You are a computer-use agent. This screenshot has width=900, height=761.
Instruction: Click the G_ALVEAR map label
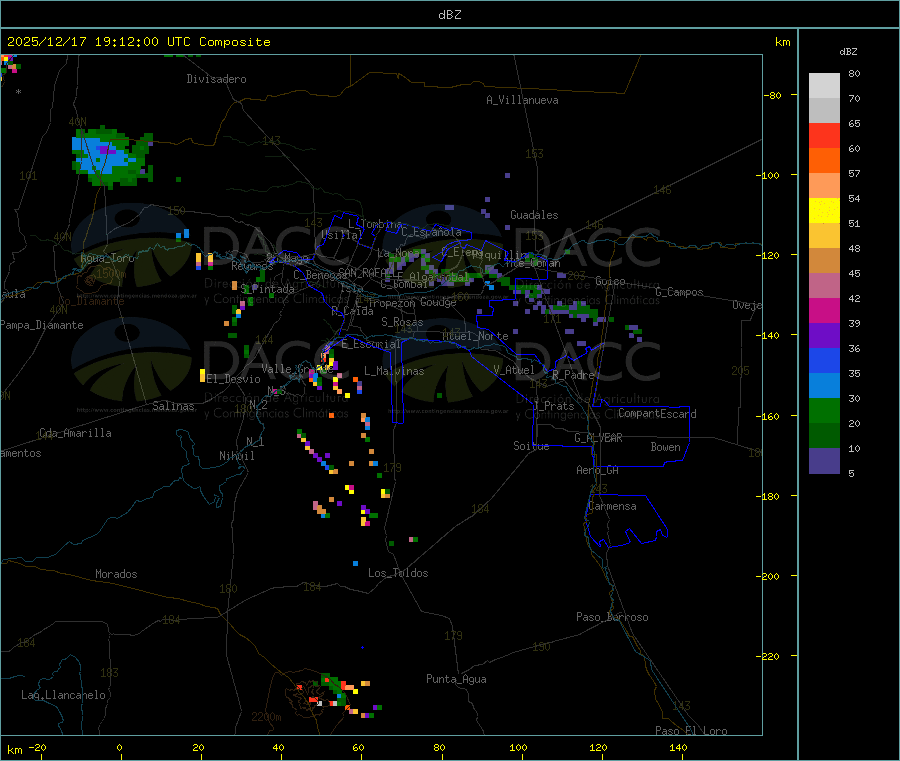click(x=598, y=438)
